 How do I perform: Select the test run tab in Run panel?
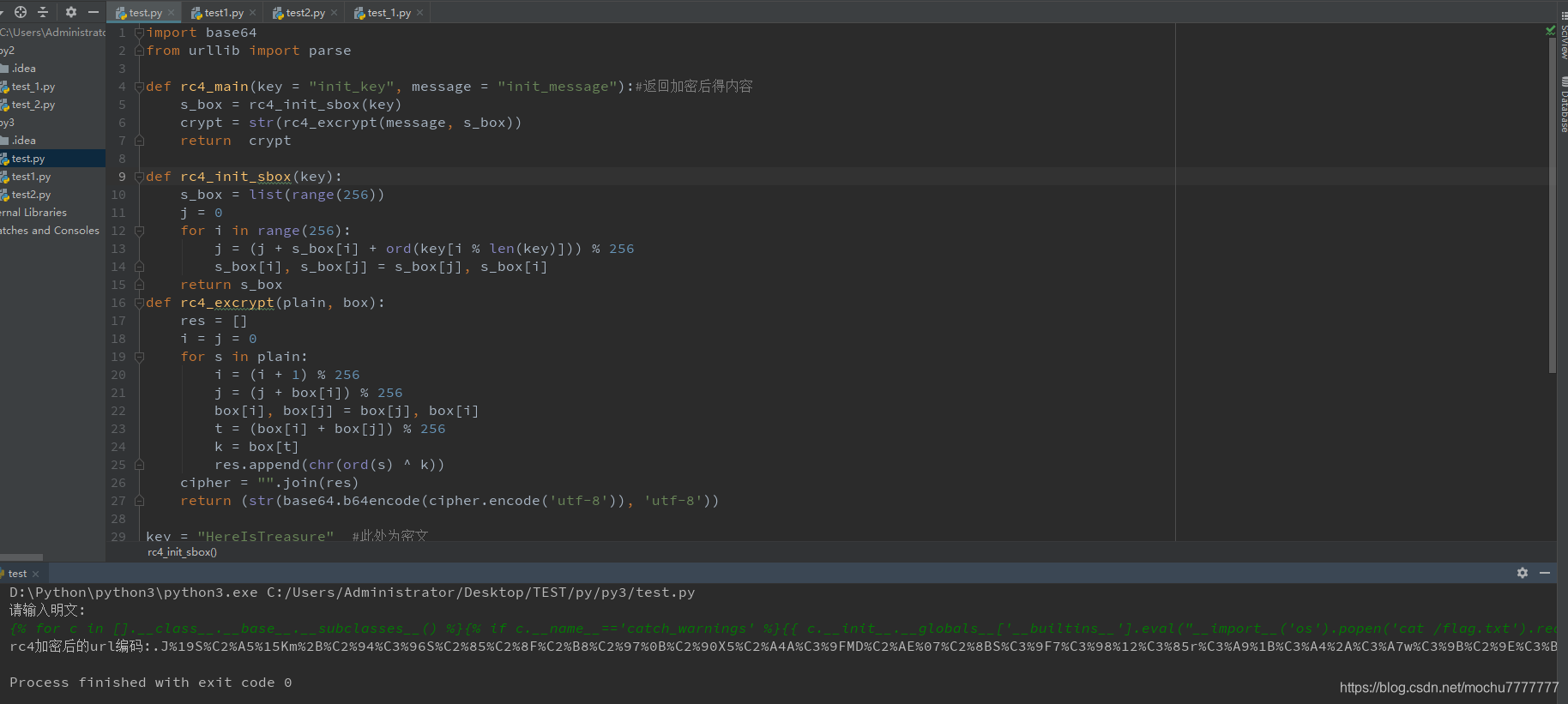[x=17, y=574]
